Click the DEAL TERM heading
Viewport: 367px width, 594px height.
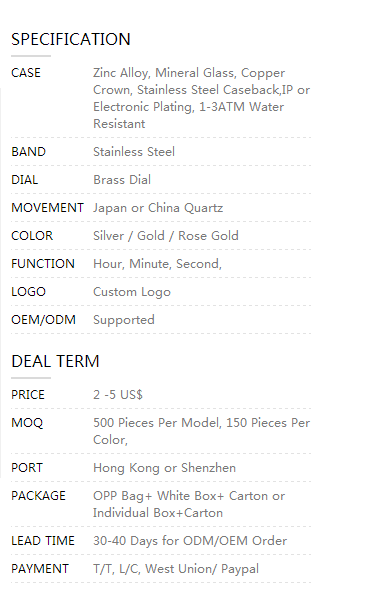pyautogui.click(x=55, y=361)
